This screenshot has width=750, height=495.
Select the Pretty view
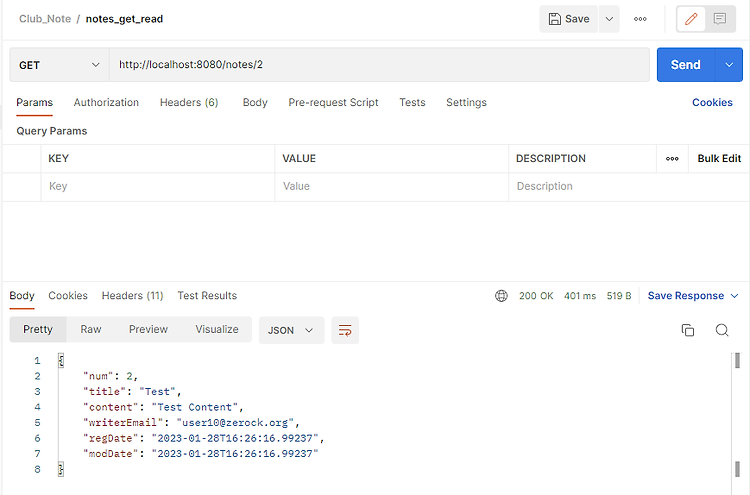[38, 330]
